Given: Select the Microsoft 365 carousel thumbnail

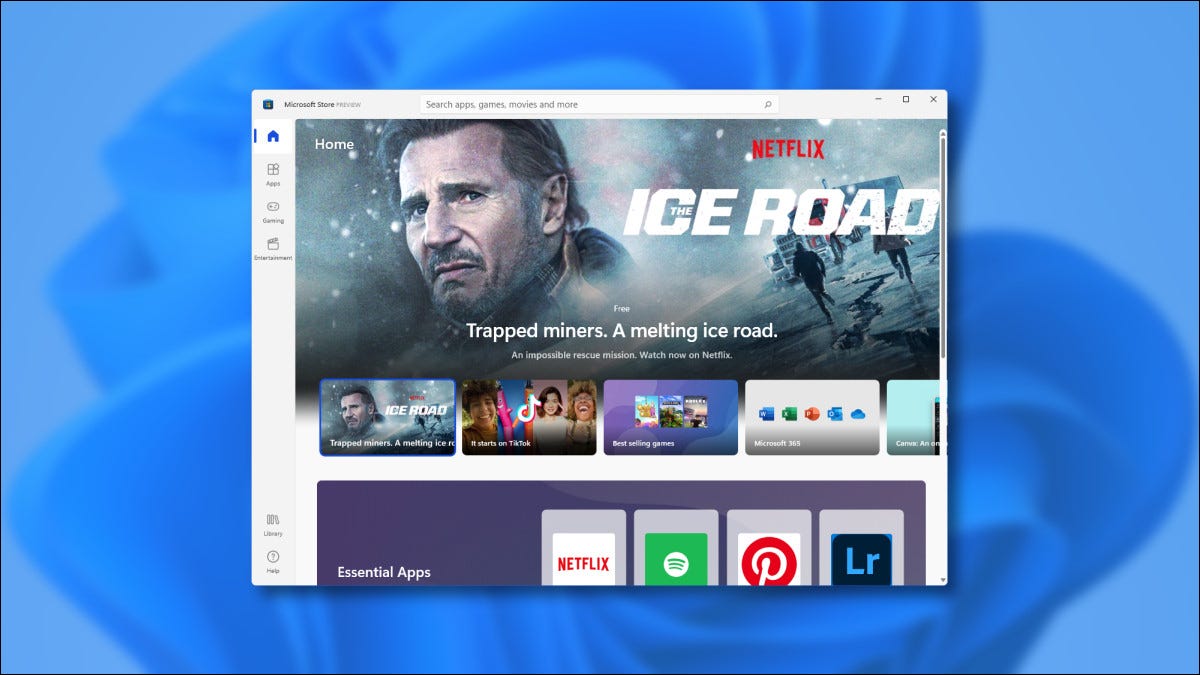Looking at the screenshot, I should pyautogui.click(x=812, y=417).
